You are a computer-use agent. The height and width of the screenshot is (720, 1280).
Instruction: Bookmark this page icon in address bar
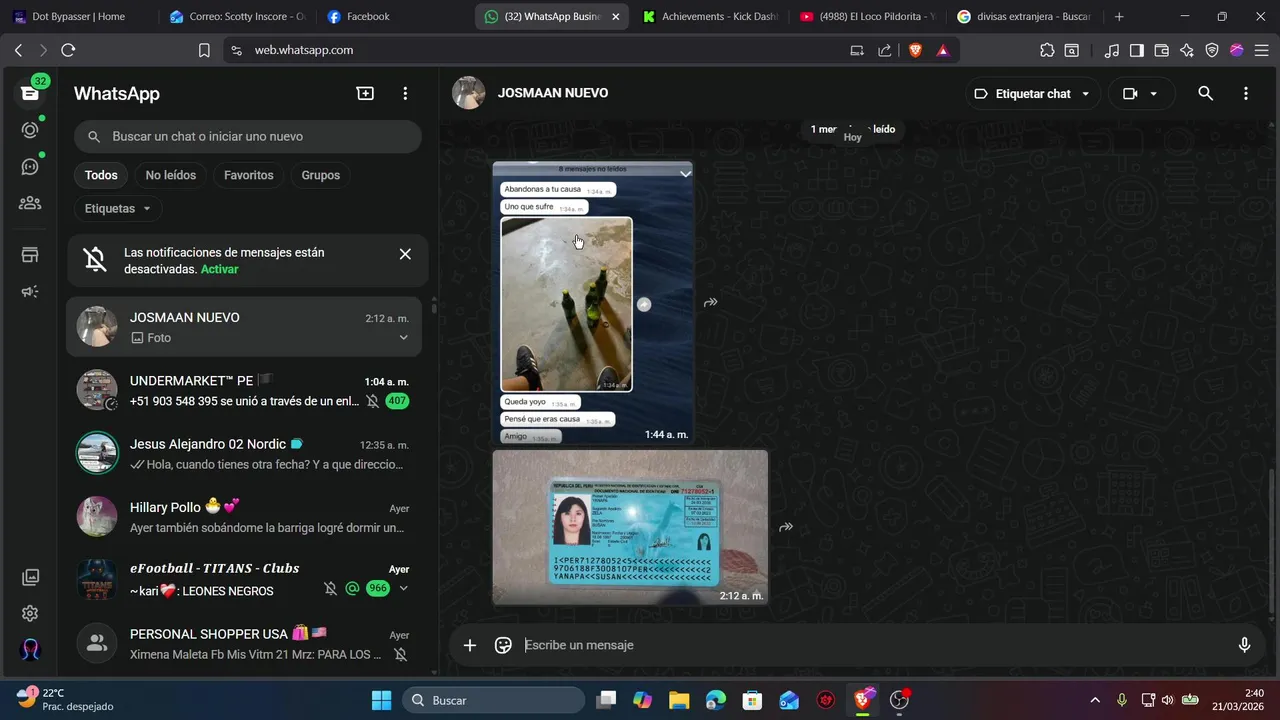(x=204, y=50)
